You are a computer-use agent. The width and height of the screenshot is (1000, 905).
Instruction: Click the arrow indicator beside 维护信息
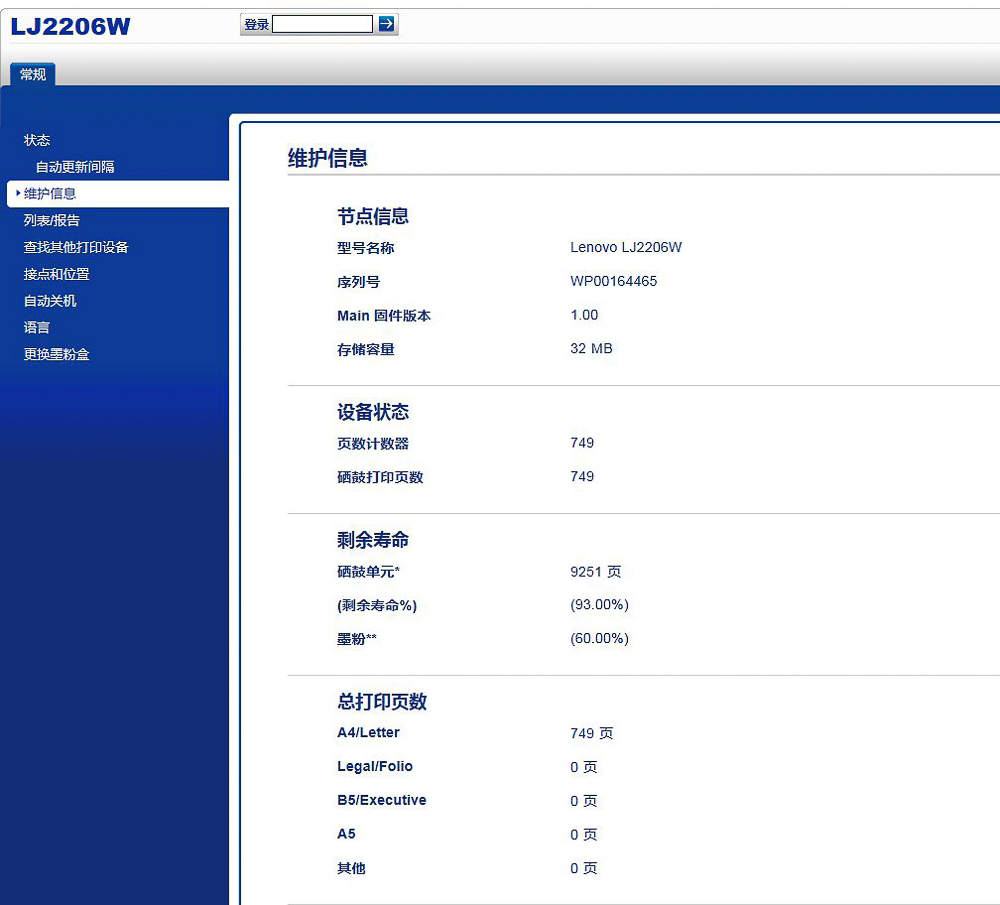tap(17, 194)
